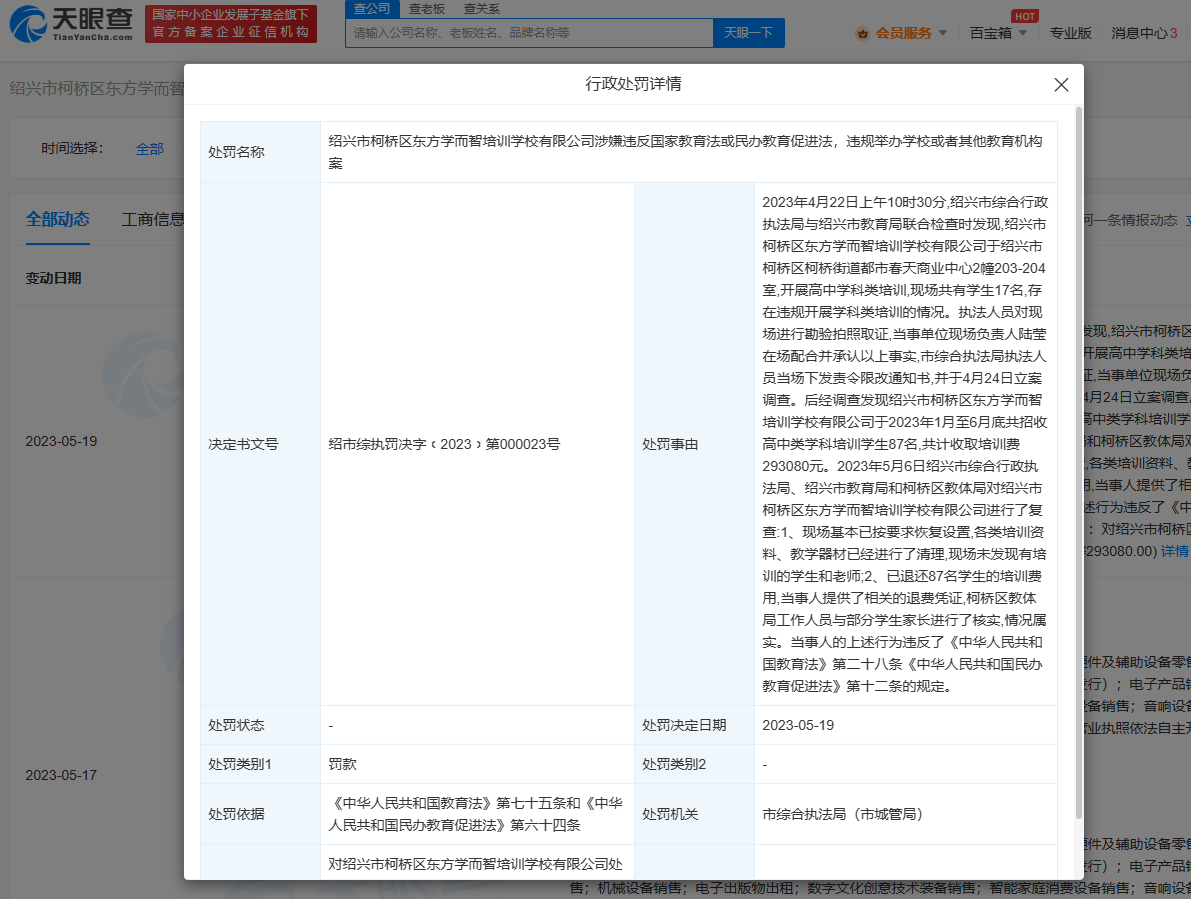The width and height of the screenshot is (1191, 899).
Task: Select the 查公司 search tab
Action: tap(372, 9)
